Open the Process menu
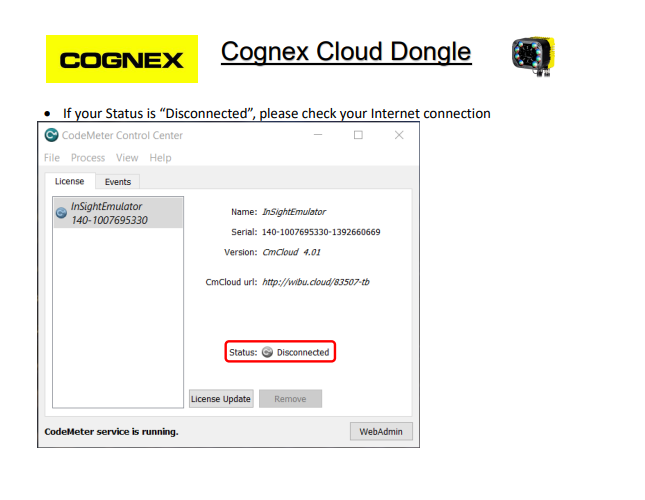The image size is (645, 500). 88,158
